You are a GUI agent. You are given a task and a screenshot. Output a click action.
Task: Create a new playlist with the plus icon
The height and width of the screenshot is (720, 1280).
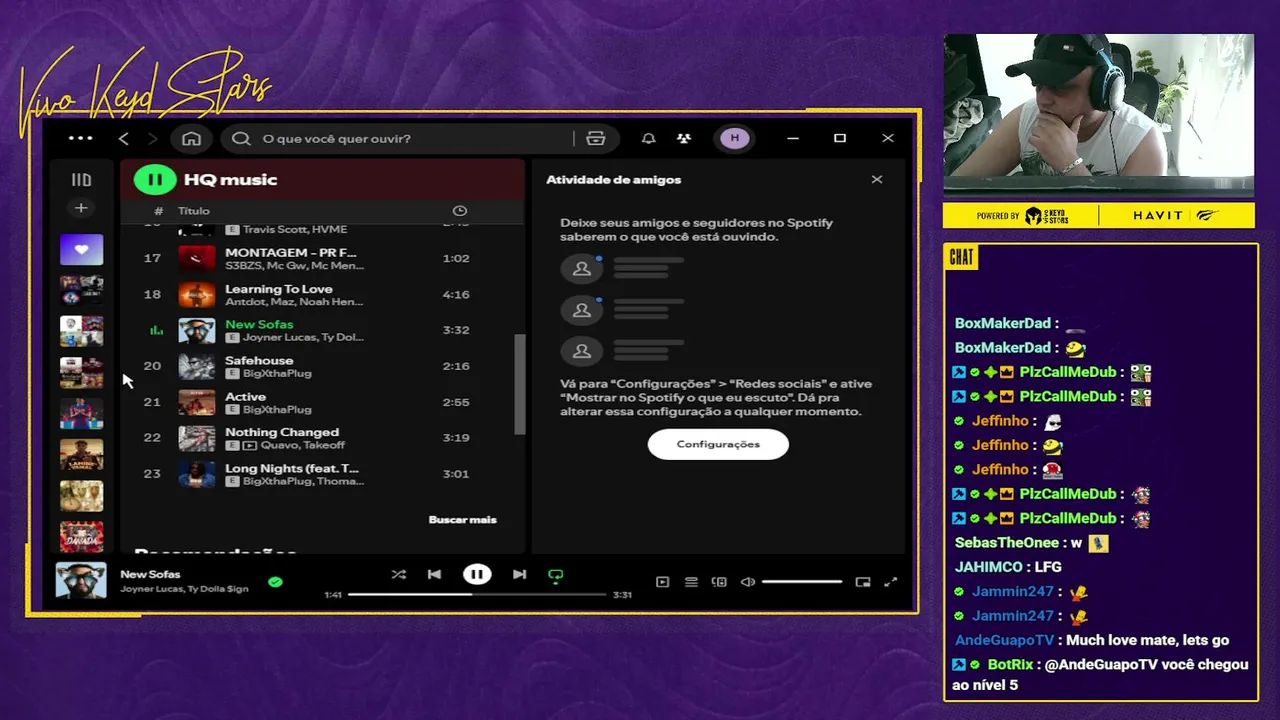(x=81, y=208)
